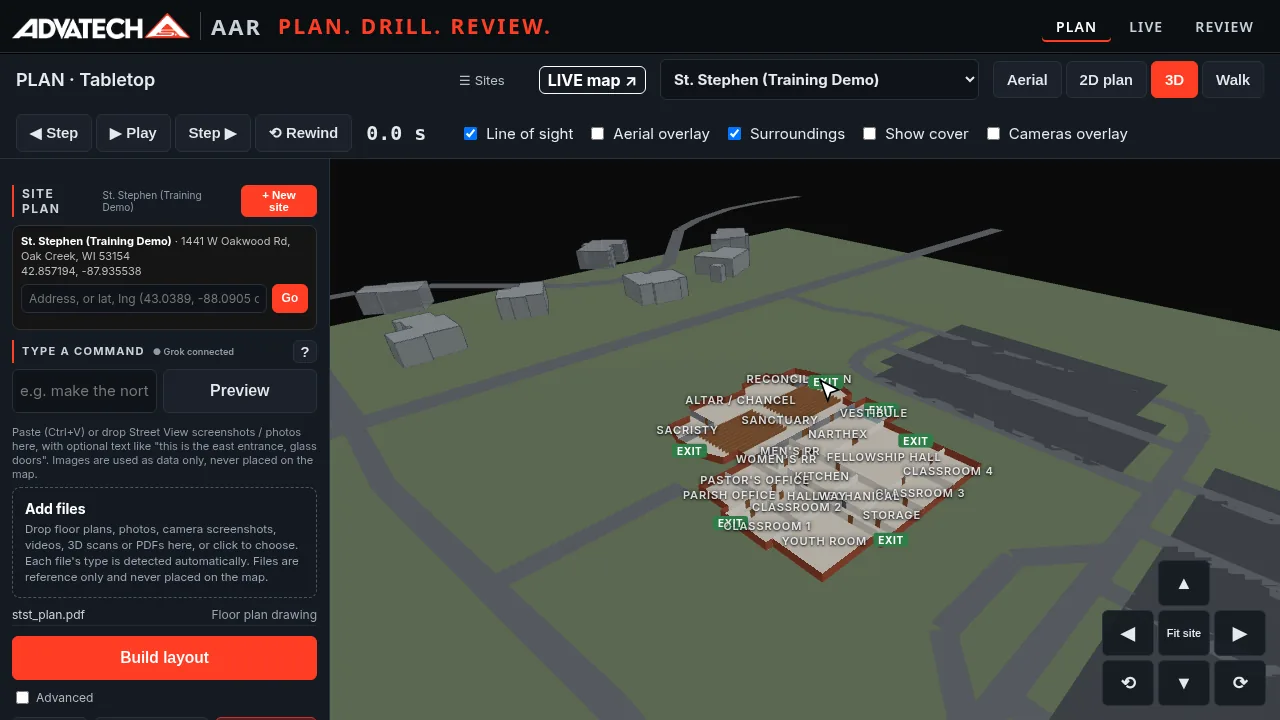Viewport: 1280px width, 720px height.
Task: Click the + New site button
Action: [x=279, y=201]
